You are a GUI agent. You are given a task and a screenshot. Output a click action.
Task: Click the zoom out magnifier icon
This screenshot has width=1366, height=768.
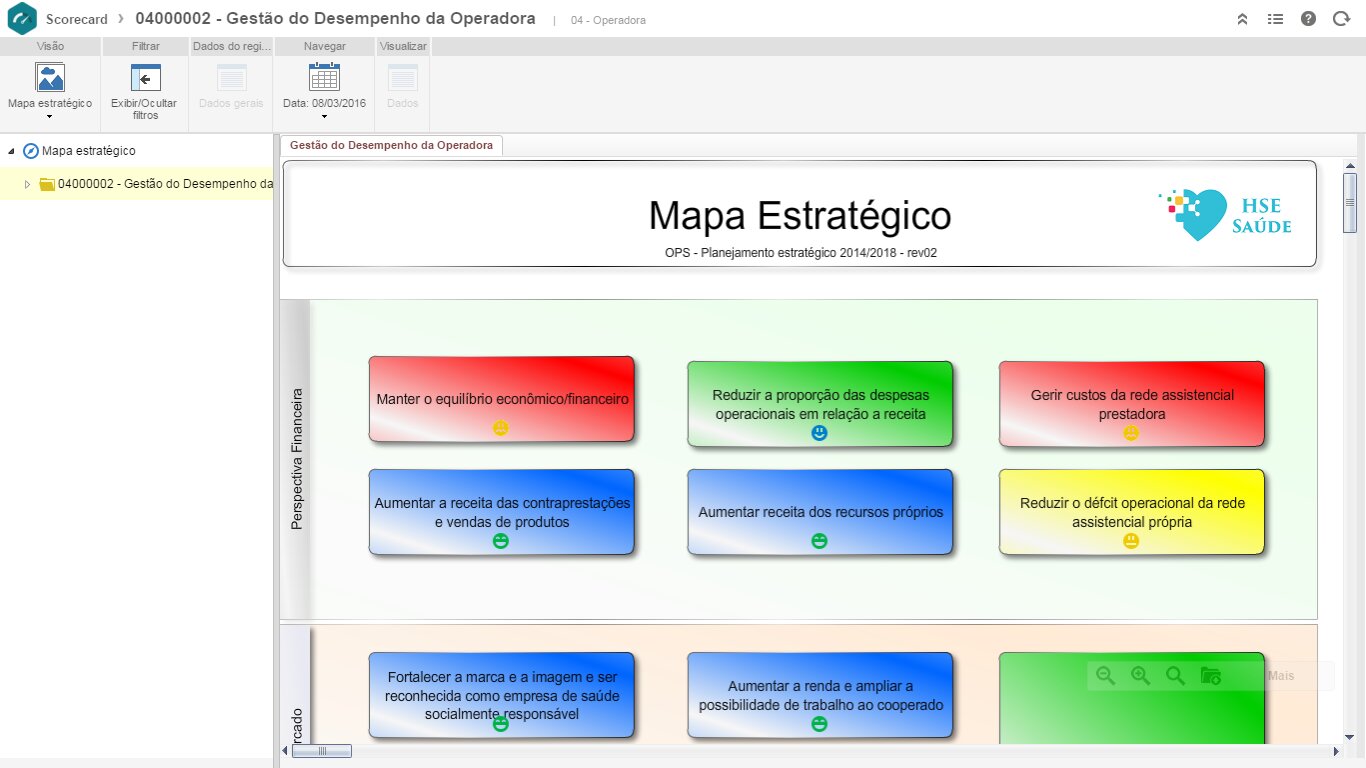click(1105, 676)
